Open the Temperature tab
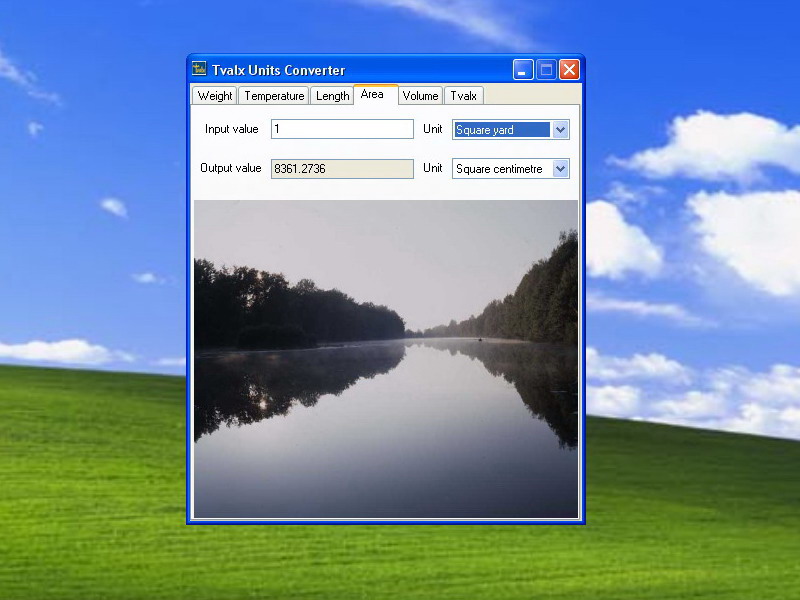The image size is (800, 600). (x=274, y=96)
